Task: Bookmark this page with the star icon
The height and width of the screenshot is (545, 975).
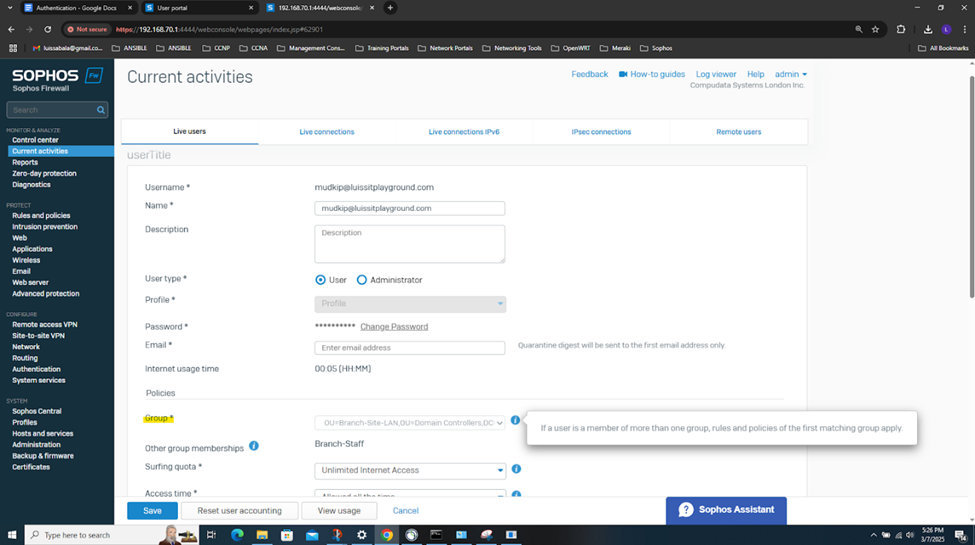Action: coord(876,29)
